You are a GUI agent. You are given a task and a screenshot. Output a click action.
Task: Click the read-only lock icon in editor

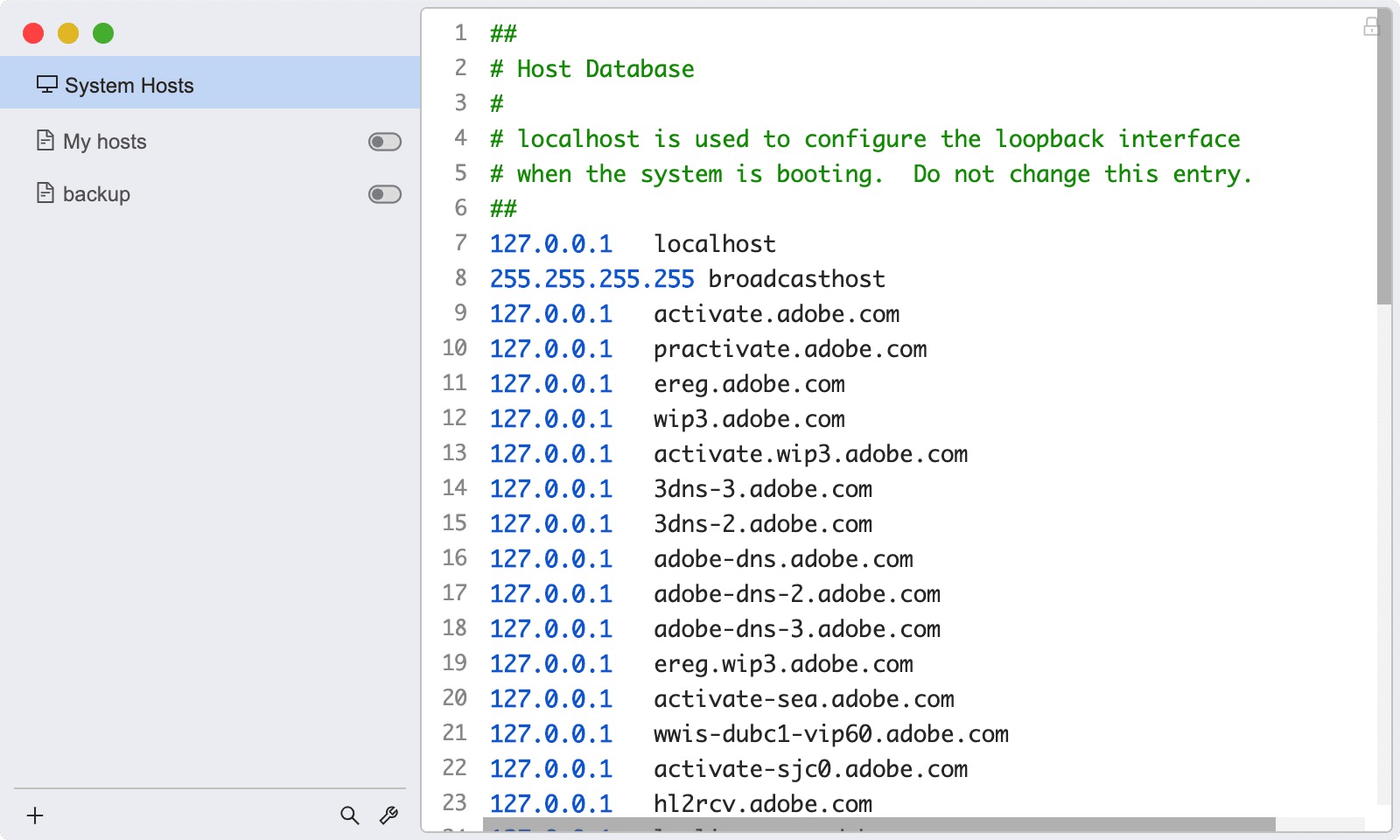(1370, 27)
